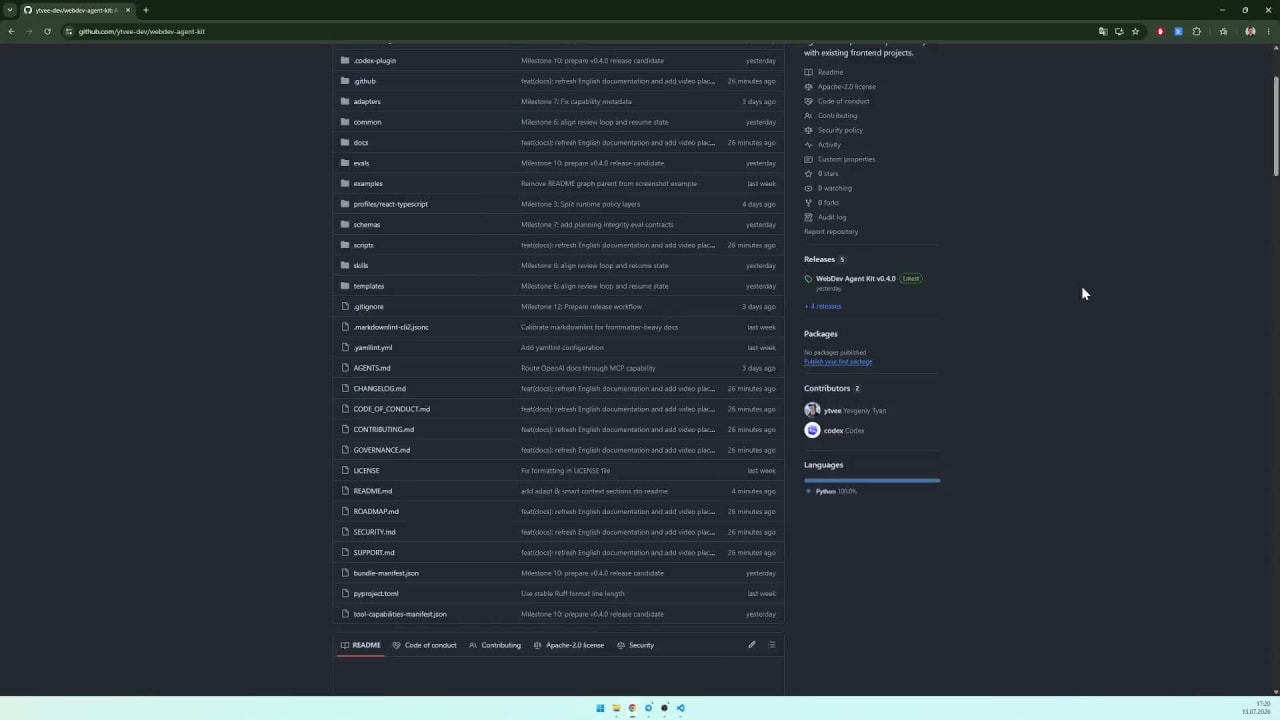Viewport: 1280px width, 720px height.
Task: Open File Explorer from the taskbar
Action: pyautogui.click(x=616, y=708)
